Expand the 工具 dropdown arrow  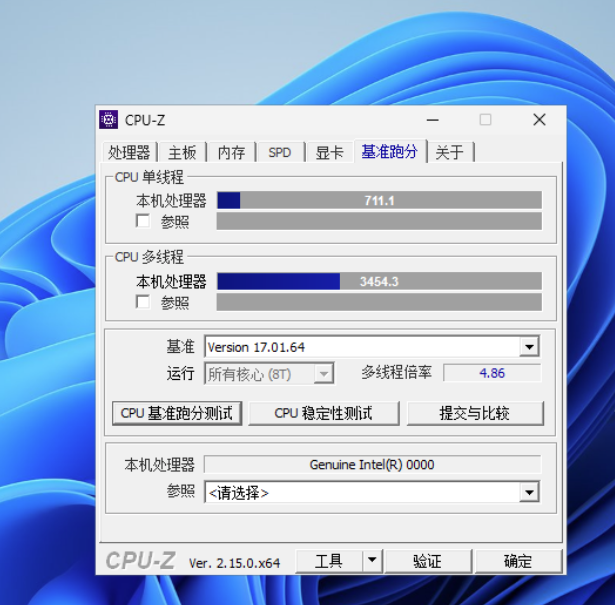(372, 561)
